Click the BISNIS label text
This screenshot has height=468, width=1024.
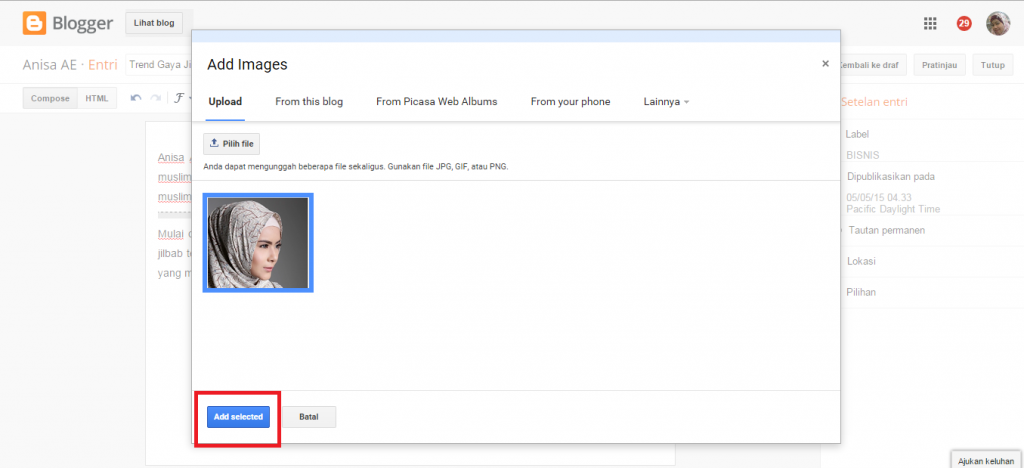pyautogui.click(x=863, y=155)
